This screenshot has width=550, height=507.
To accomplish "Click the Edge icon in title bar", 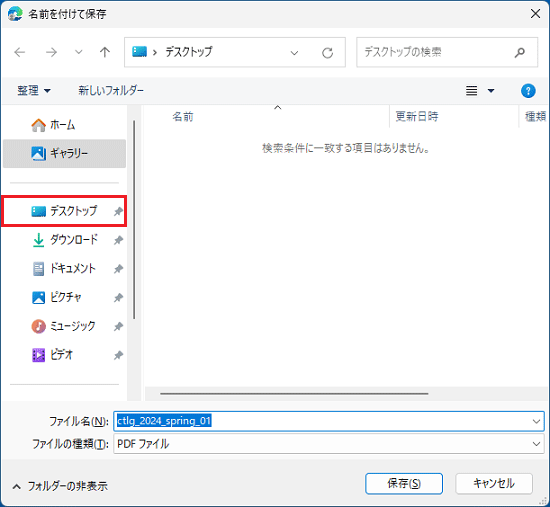I will [x=15, y=14].
